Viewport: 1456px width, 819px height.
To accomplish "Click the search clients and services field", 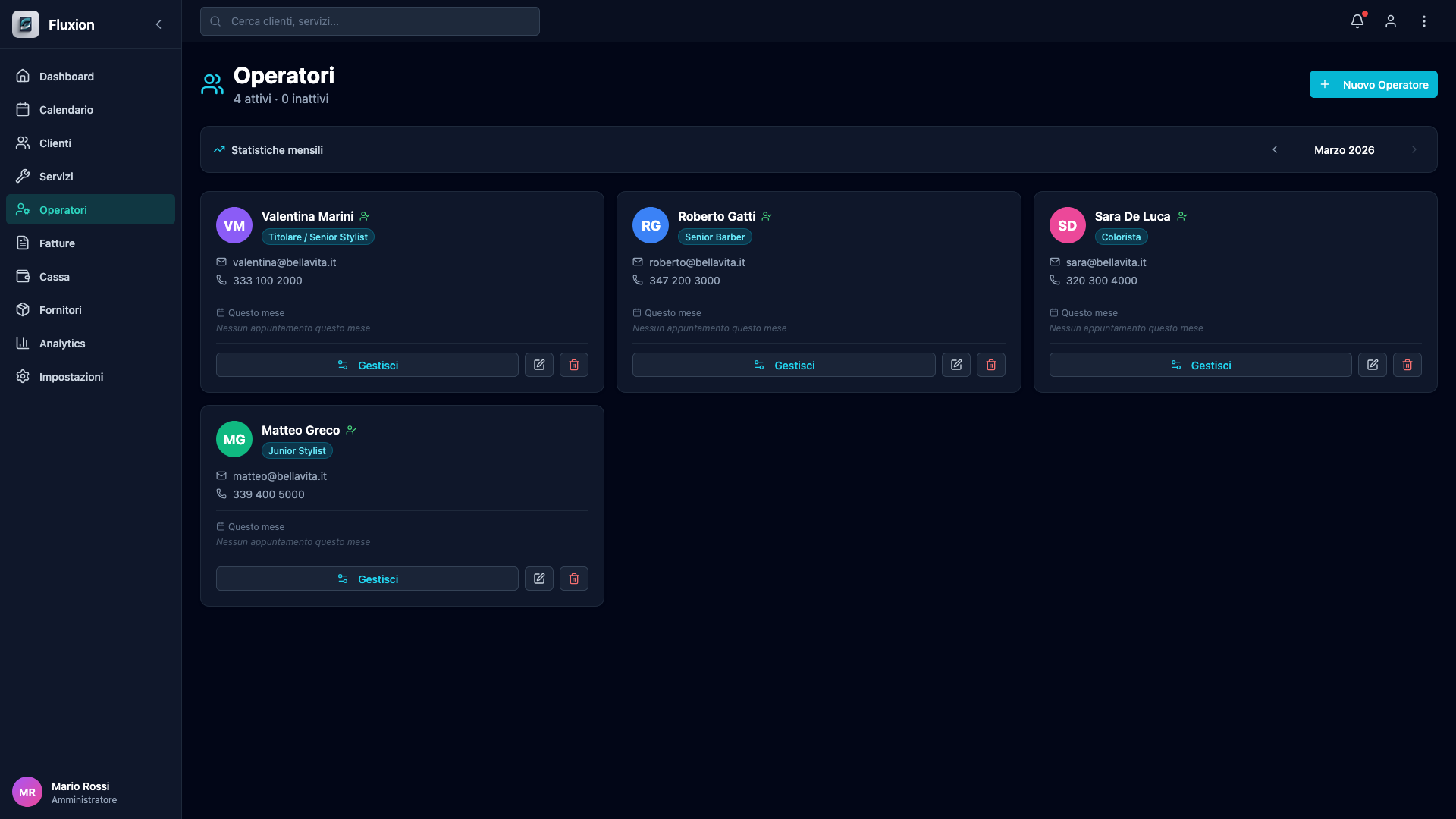I will click(x=369, y=21).
